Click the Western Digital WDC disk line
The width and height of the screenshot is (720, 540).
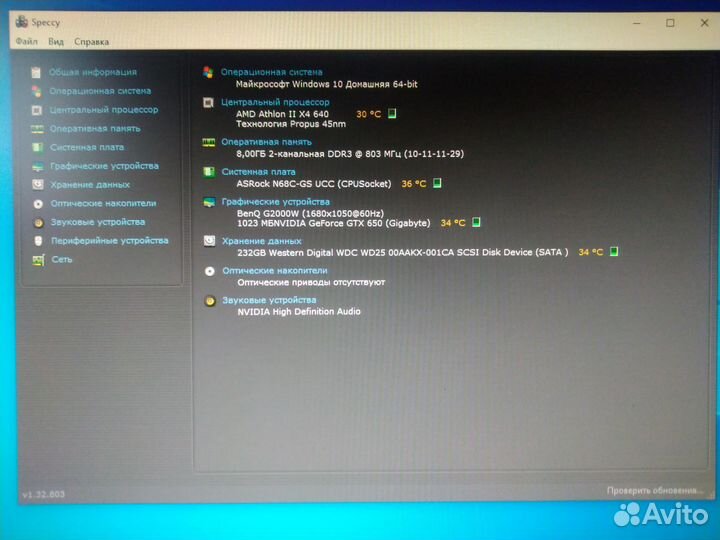click(x=403, y=252)
